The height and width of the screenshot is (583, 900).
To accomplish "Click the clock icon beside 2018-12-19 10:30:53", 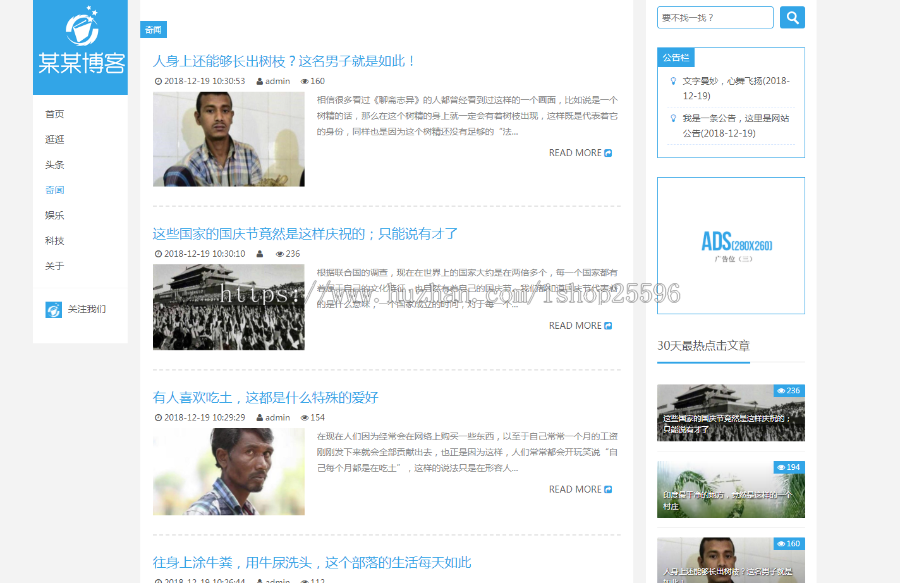I will coord(158,81).
